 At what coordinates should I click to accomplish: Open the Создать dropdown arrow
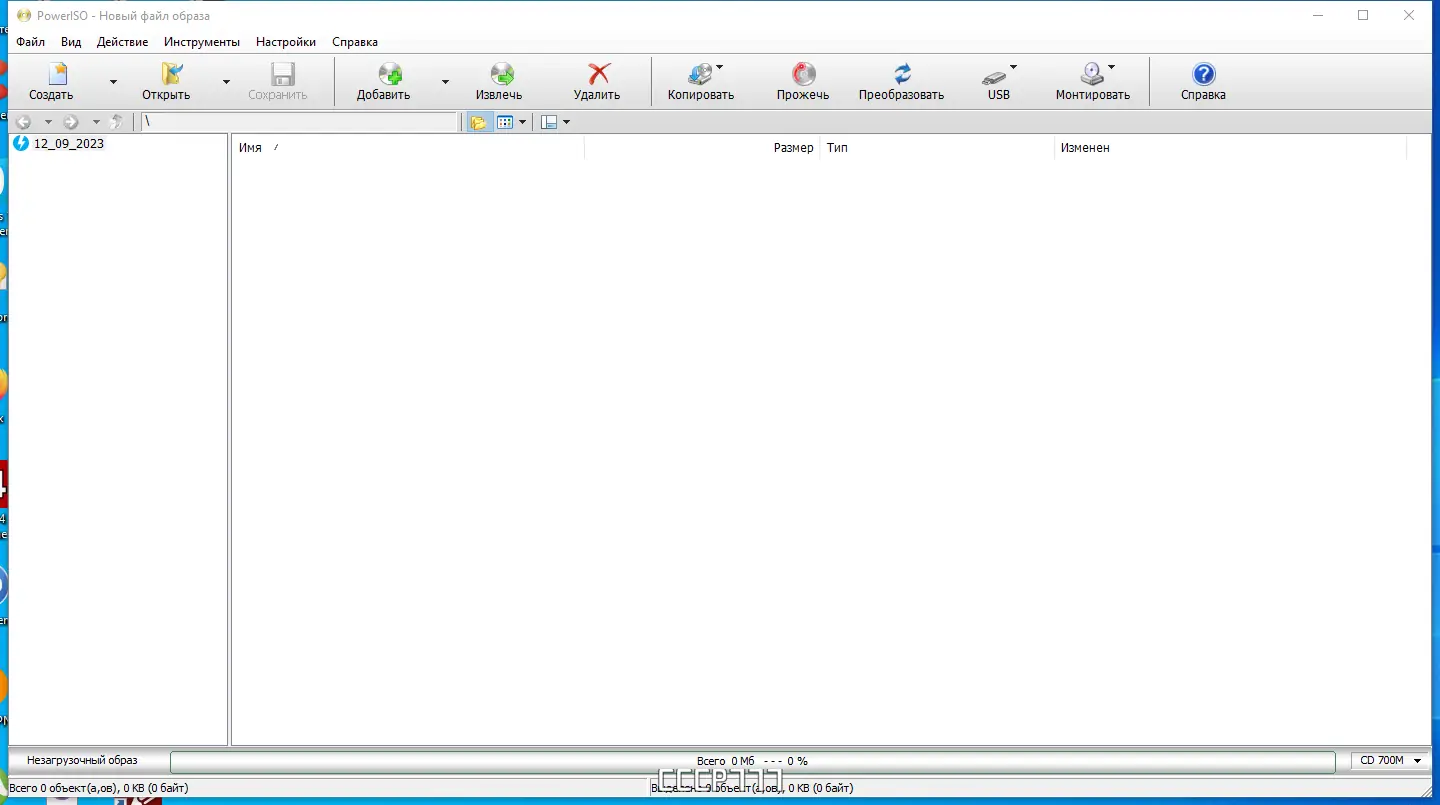(113, 82)
